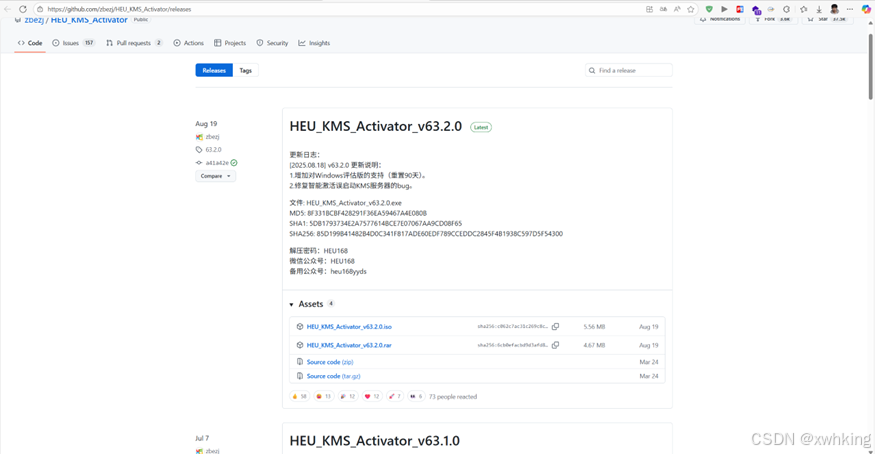React with heart emoji (12)
The image size is (875, 454).
pos(372,397)
